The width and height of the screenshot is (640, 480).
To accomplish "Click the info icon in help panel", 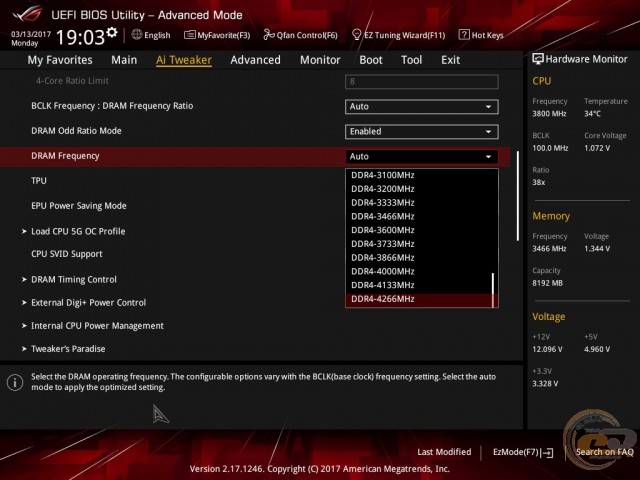I will tap(15, 382).
